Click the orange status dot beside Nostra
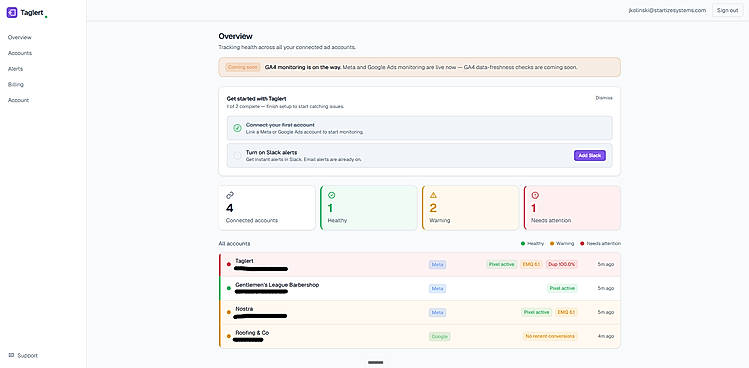Viewport: 749px width, 368px height. pos(229,312)
